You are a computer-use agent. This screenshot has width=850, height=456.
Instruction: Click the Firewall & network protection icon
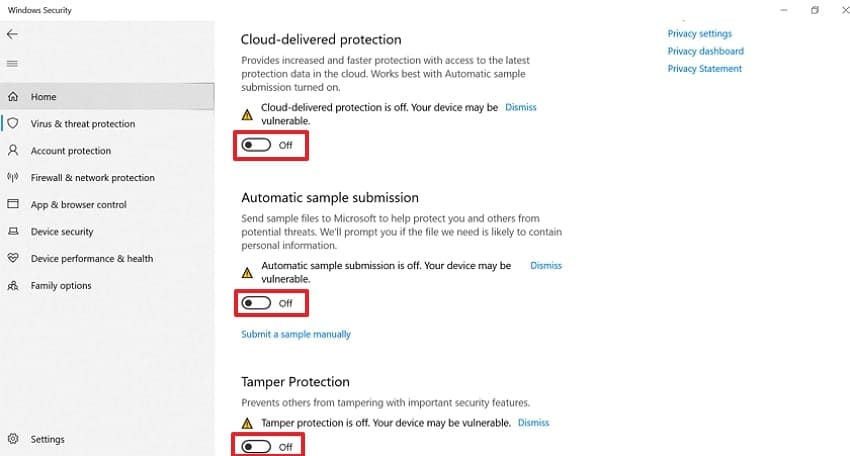(x=13, y=178)
